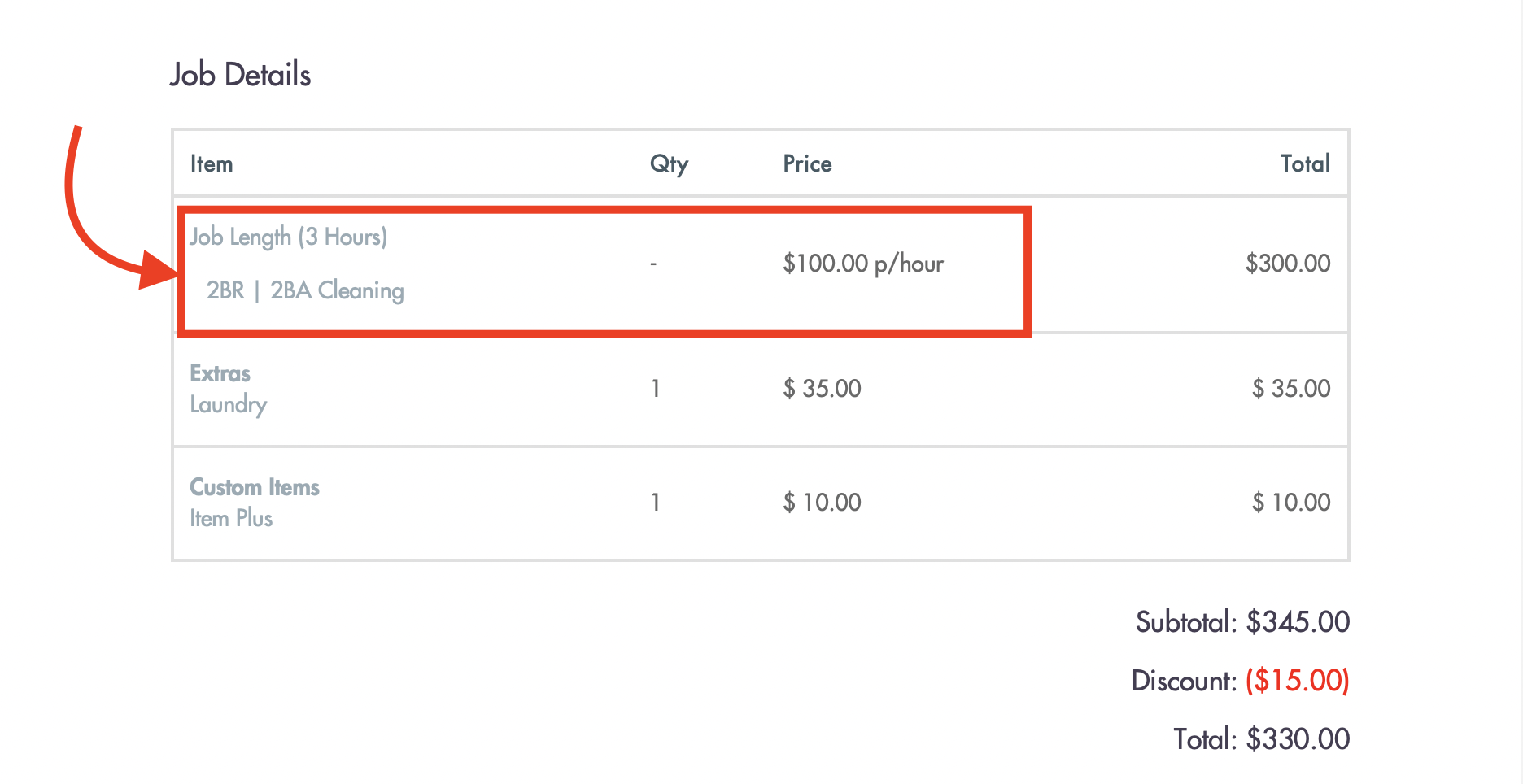
Task: Click the red Discount ($15.00) amount
Action: (x=1298, y=681)
